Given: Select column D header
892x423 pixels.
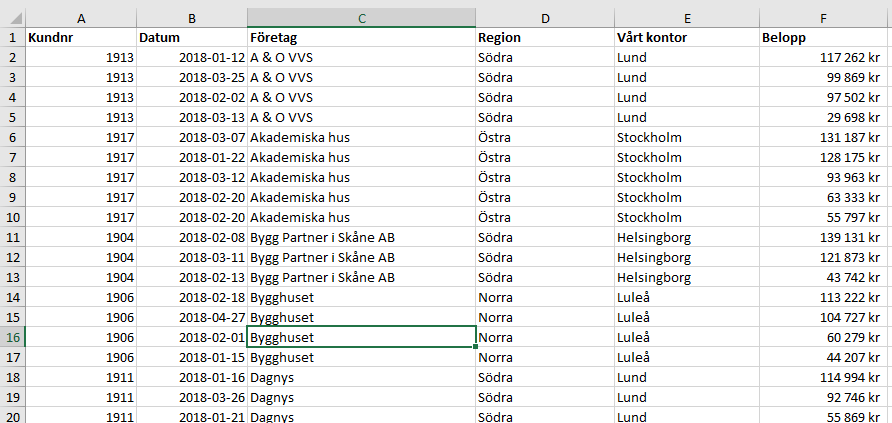Looking at the screenshot, I should (545, 18).
